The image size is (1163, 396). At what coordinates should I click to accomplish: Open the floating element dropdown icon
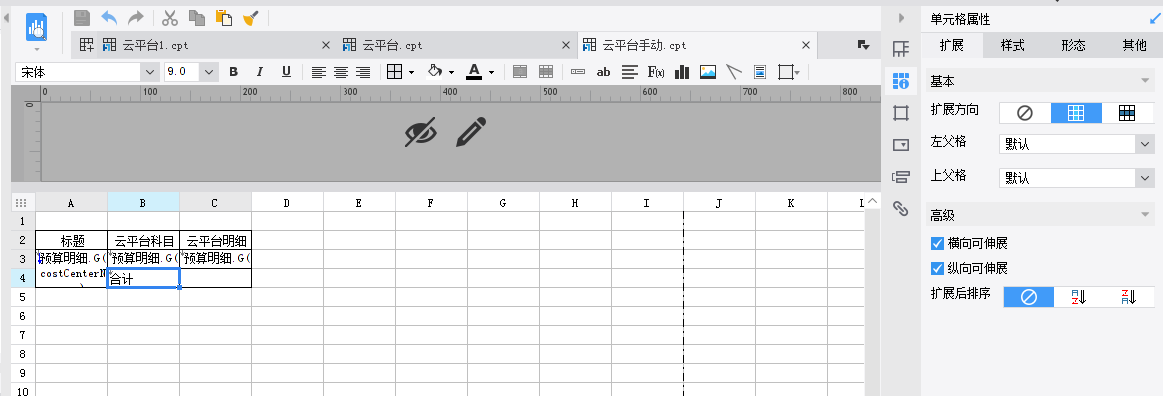(x=788, y=72)
